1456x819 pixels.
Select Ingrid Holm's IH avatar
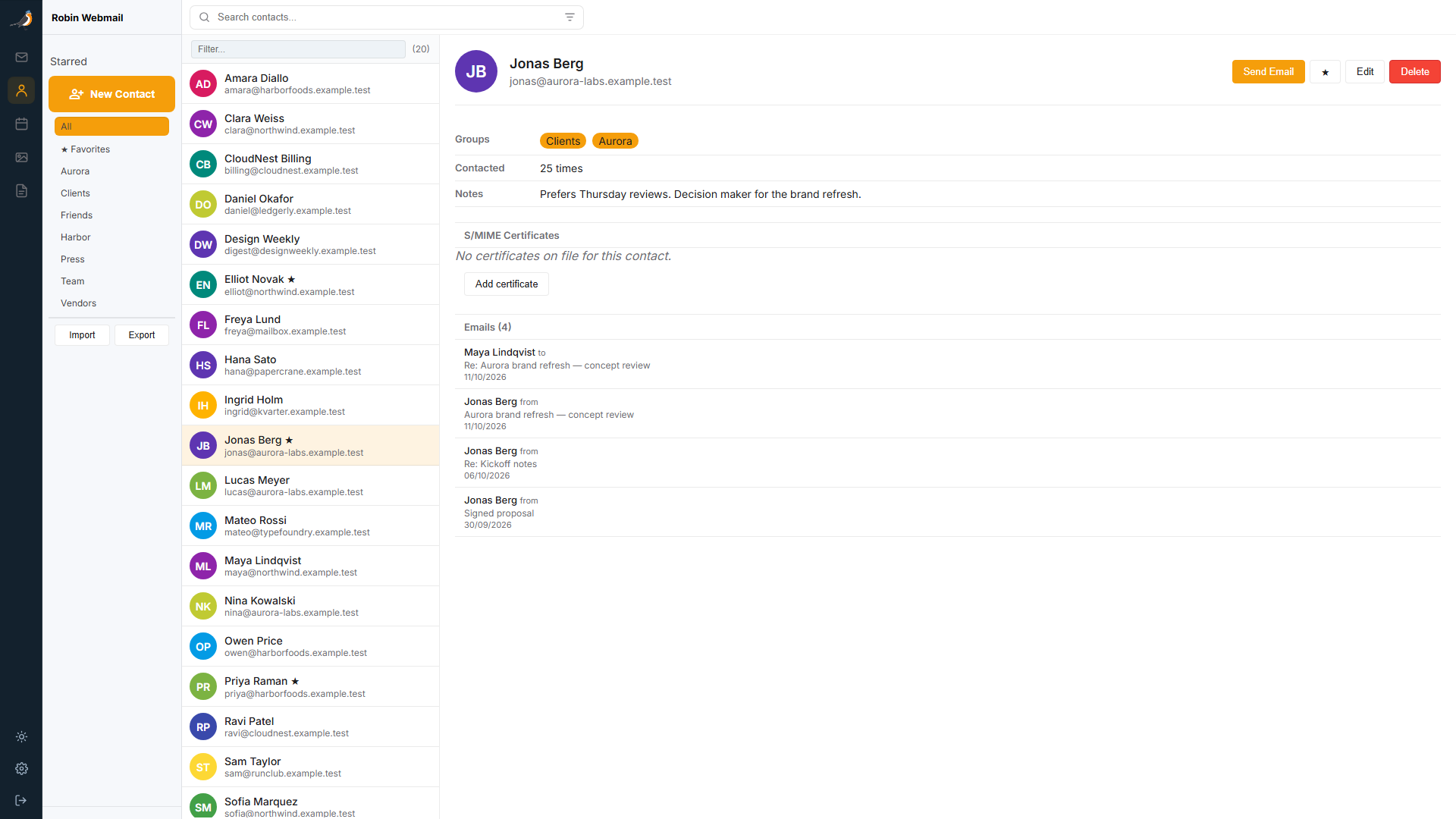[203, 406]
